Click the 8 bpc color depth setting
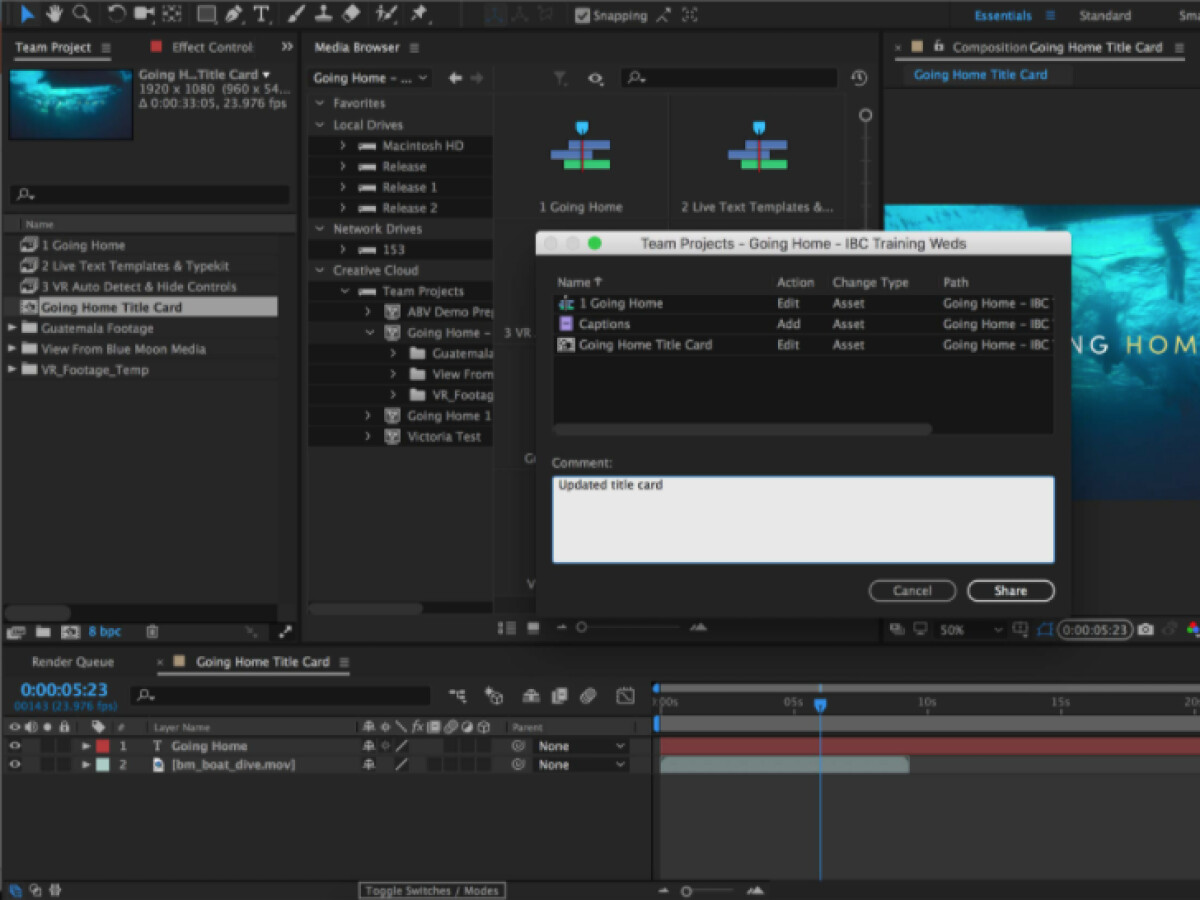This screenshot has width=1200, height=900. 105,632
